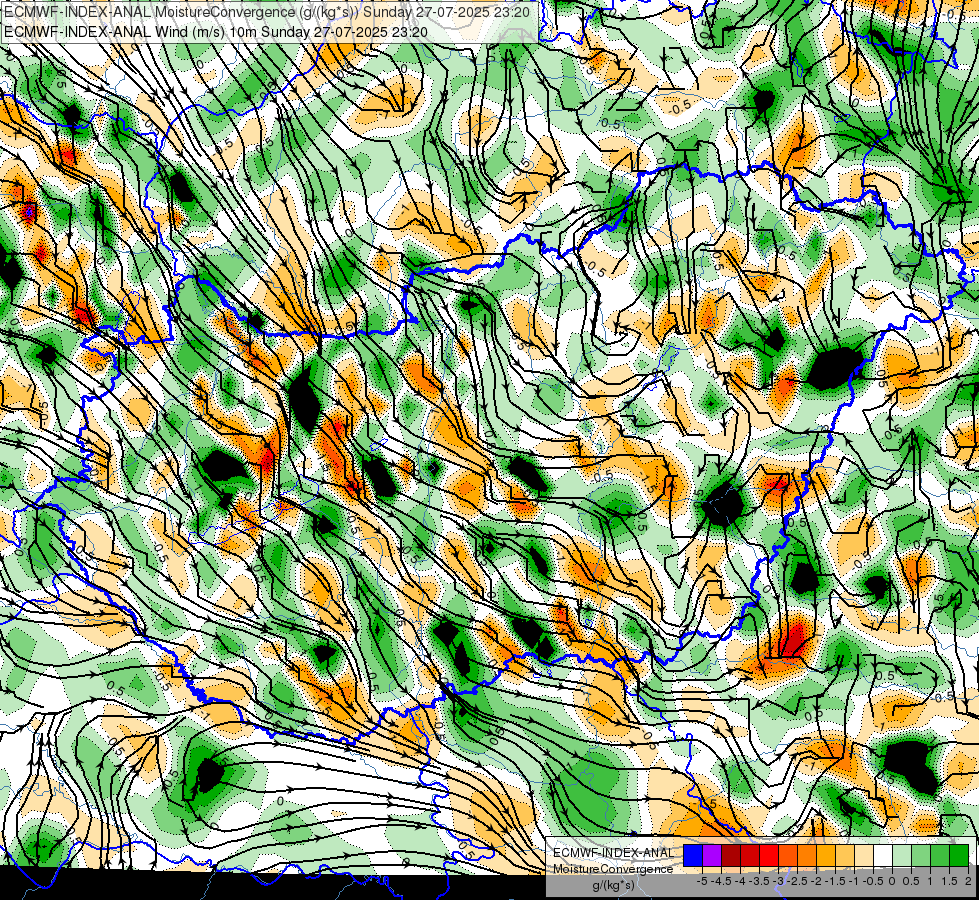The width and height of the screenshot is (979, 900).
Task: Click the legend's ECMWF-INDEX-ANAL label
Action: click(614, 853)
